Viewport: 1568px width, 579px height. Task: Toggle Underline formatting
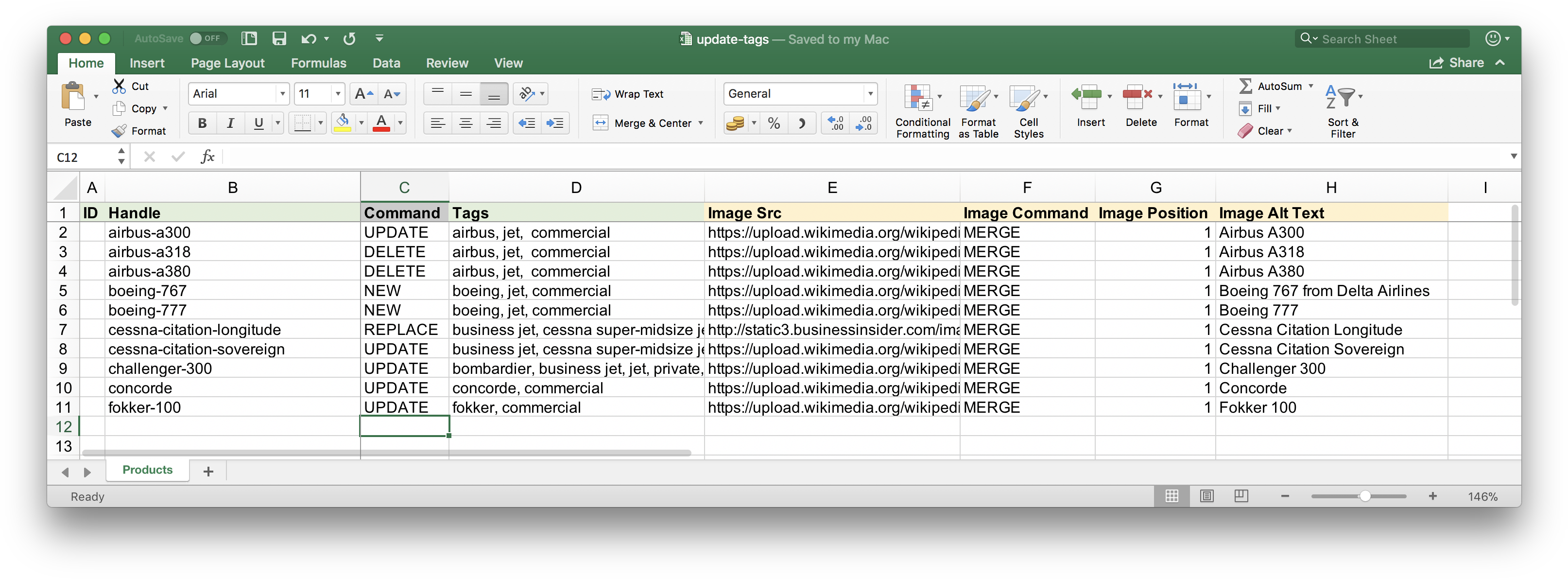click(x=258, y=123)
